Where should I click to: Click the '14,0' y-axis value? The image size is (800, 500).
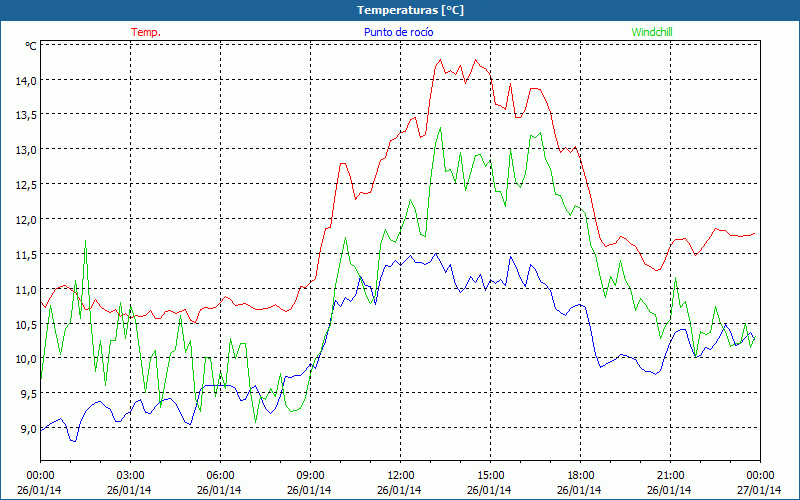pyautogui.click(x=27, y=81)
